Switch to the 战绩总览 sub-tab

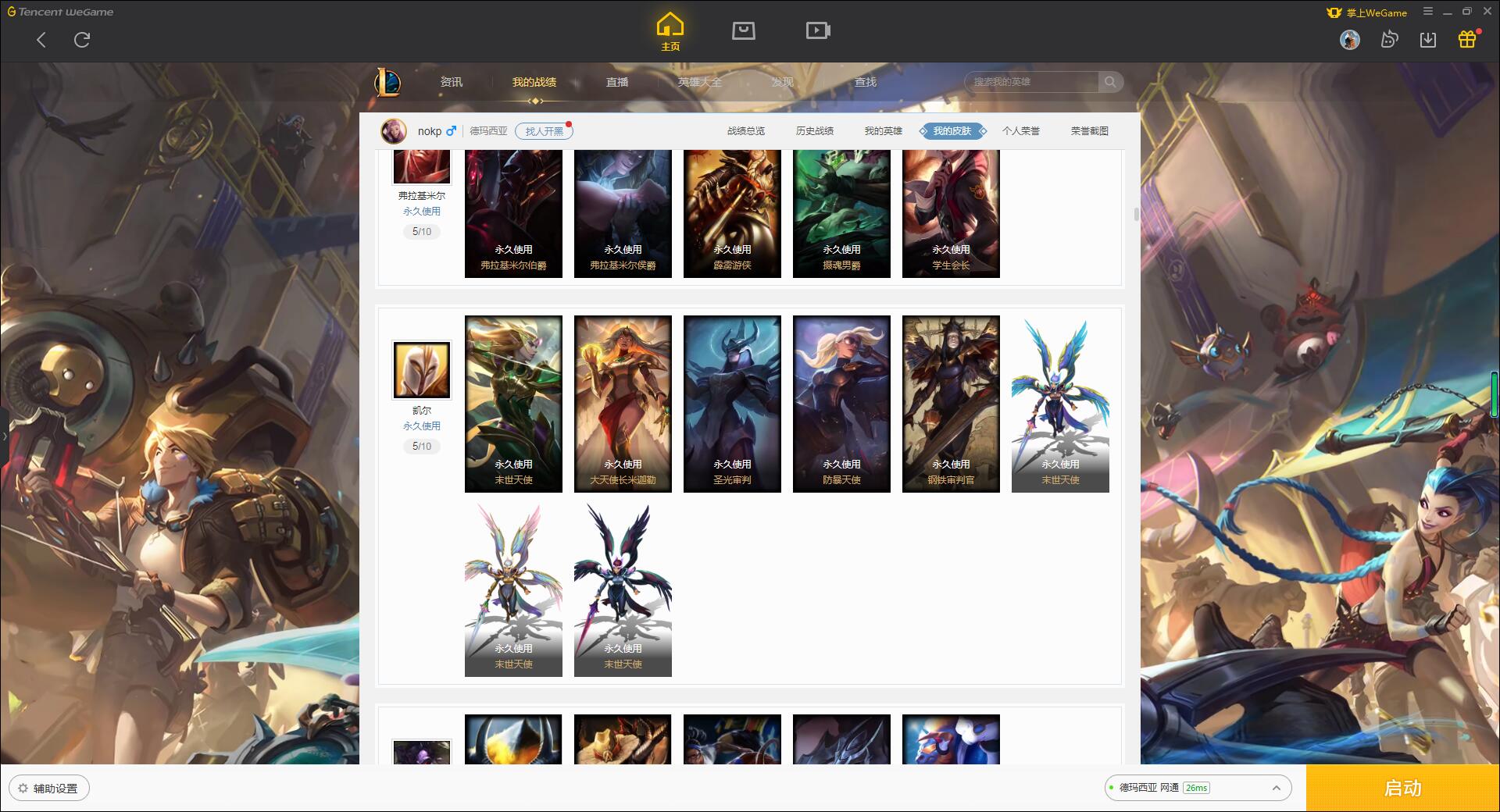[746, 131]
